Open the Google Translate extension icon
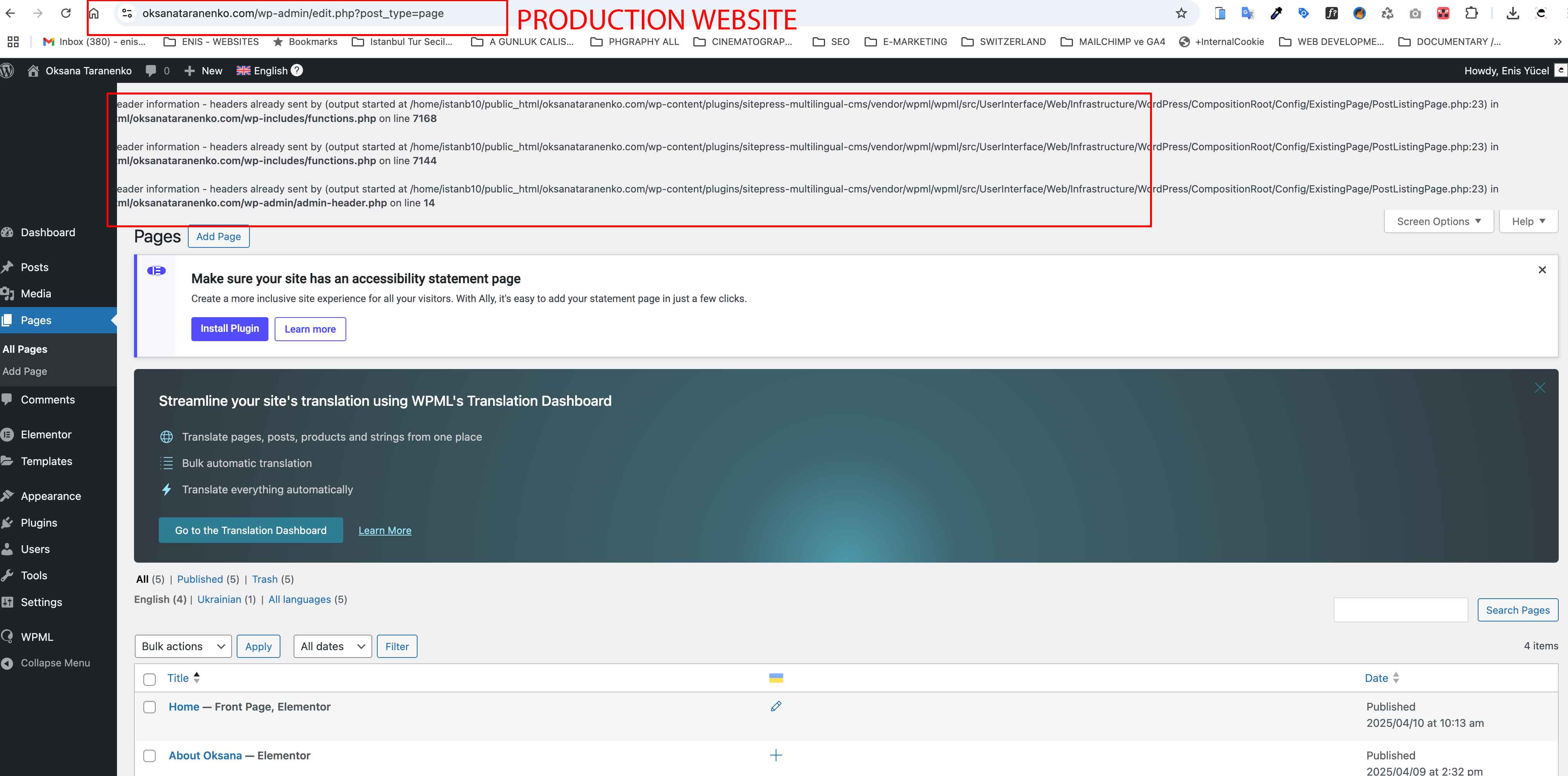 [1248, 13]
